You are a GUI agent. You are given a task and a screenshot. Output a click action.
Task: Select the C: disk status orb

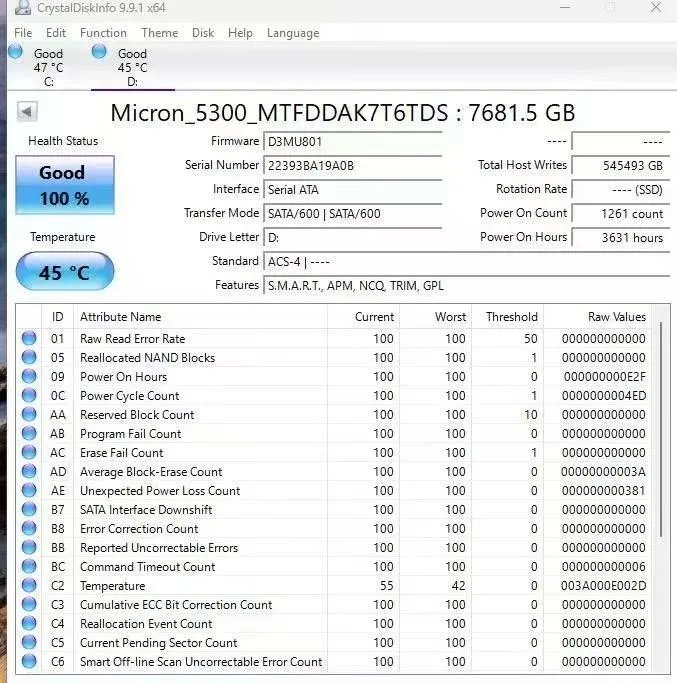click(x=15, y=51)
